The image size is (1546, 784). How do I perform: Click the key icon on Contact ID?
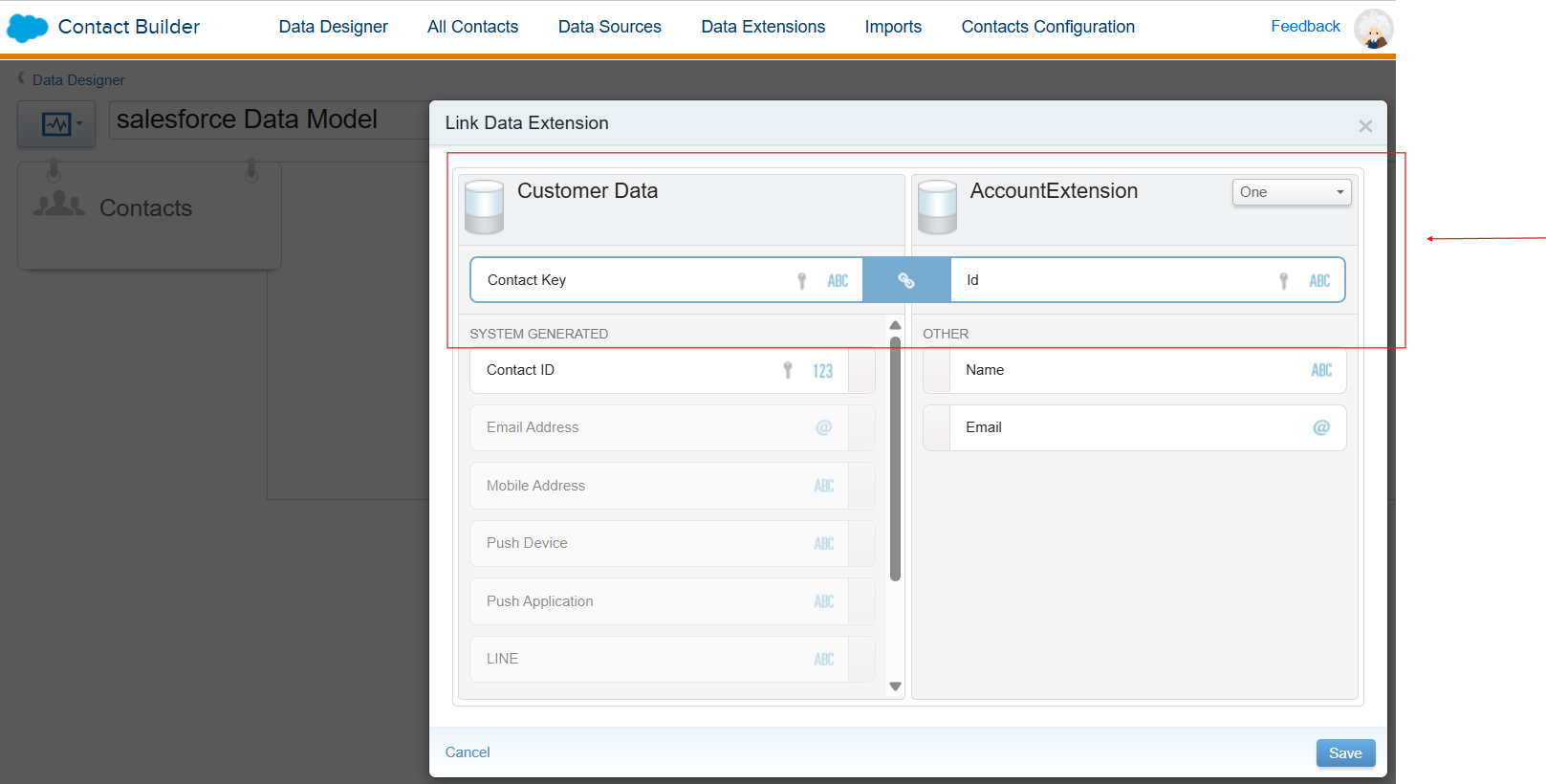788,370
